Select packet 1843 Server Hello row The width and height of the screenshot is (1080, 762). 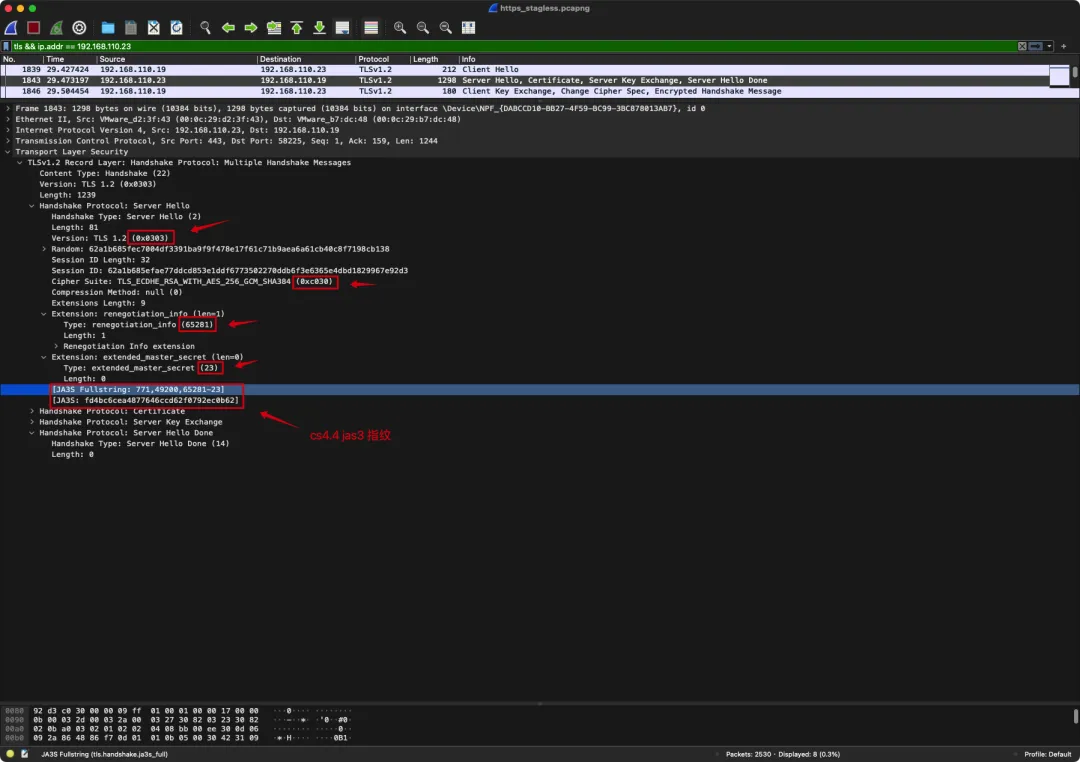coord(524,81)
